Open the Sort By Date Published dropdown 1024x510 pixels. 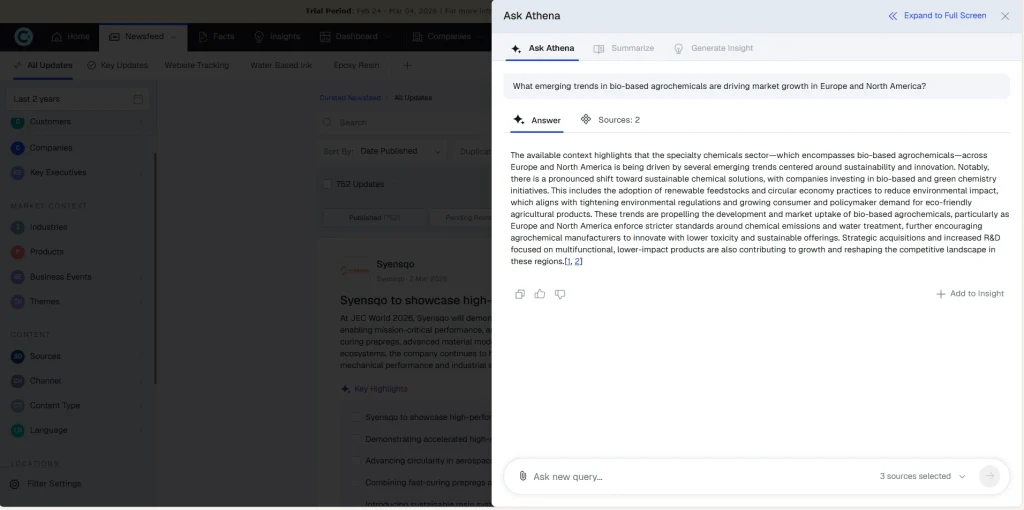383,151
